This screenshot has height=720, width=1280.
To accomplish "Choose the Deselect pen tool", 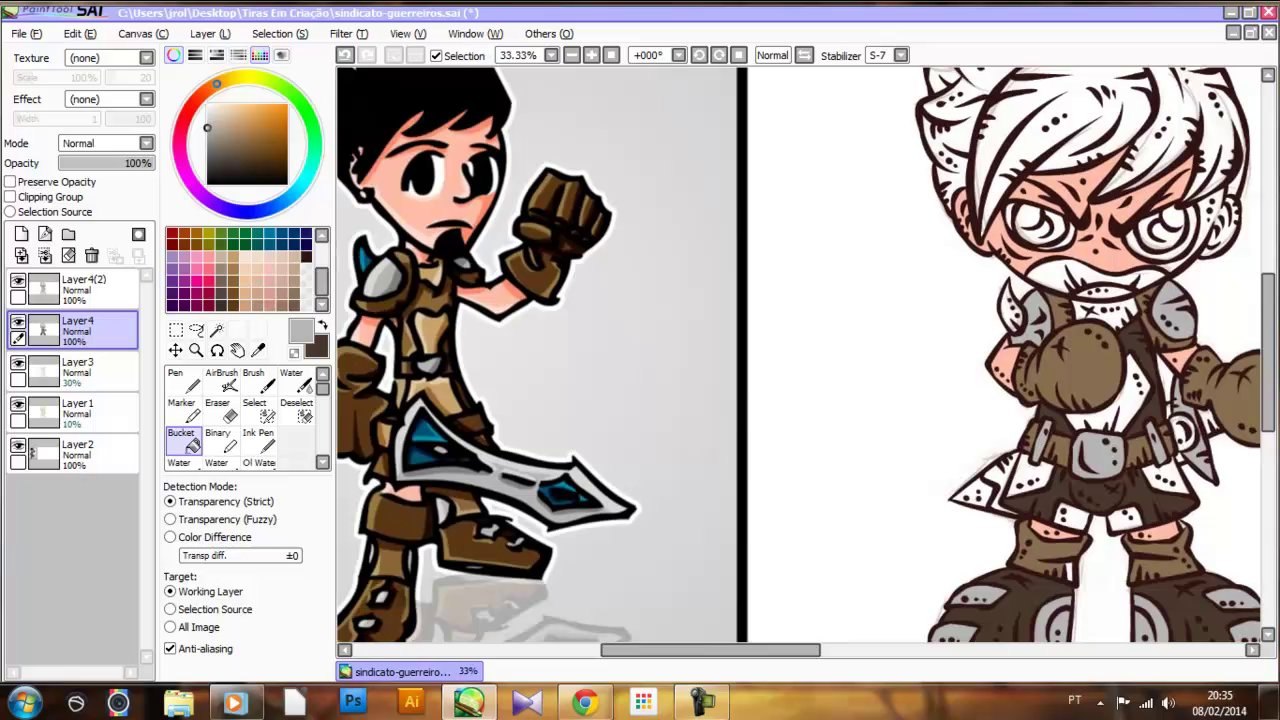I will (x=295, y=411).
